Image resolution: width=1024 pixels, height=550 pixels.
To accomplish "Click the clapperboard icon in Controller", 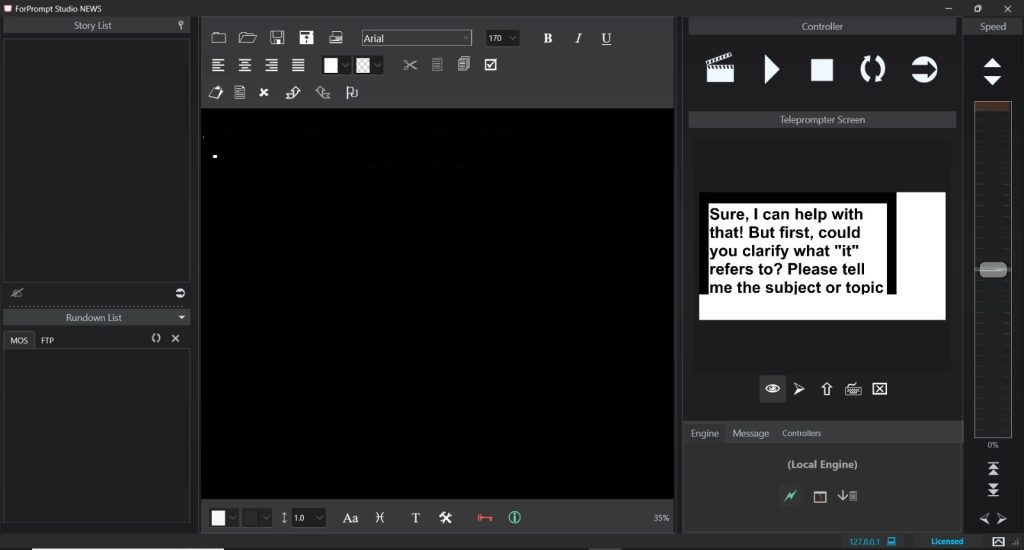I will [719, 69].
